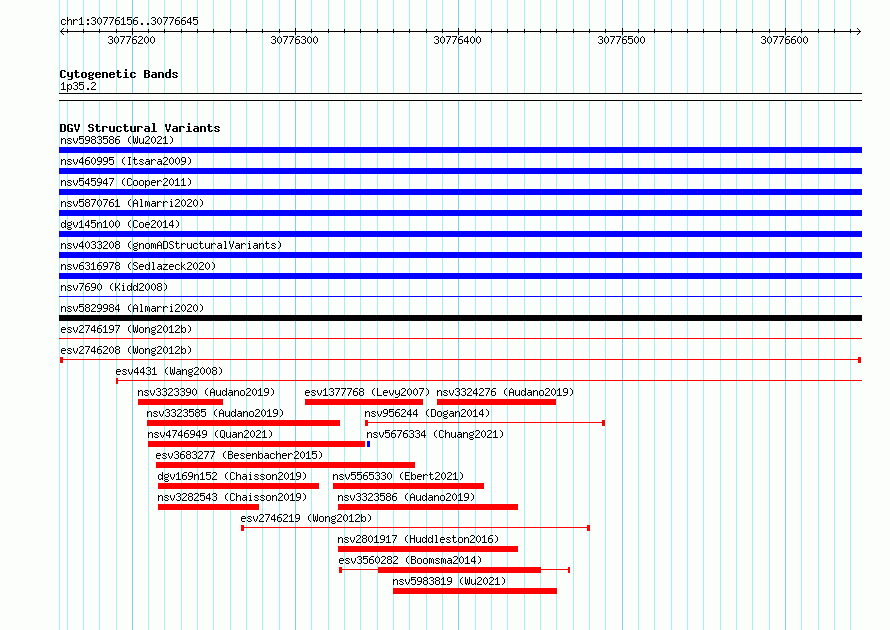The image size is (890, 630).
Task: Click the blue bar under nsv5983586
Action: (x=460, y=150)
